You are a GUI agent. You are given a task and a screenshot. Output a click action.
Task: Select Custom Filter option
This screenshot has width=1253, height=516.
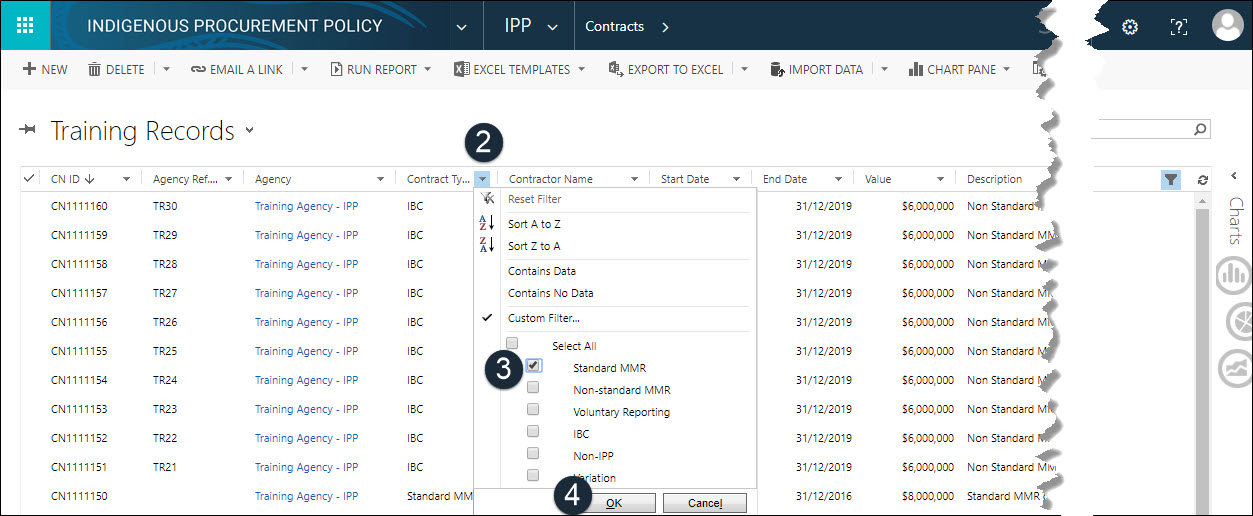tap(542, 318)
